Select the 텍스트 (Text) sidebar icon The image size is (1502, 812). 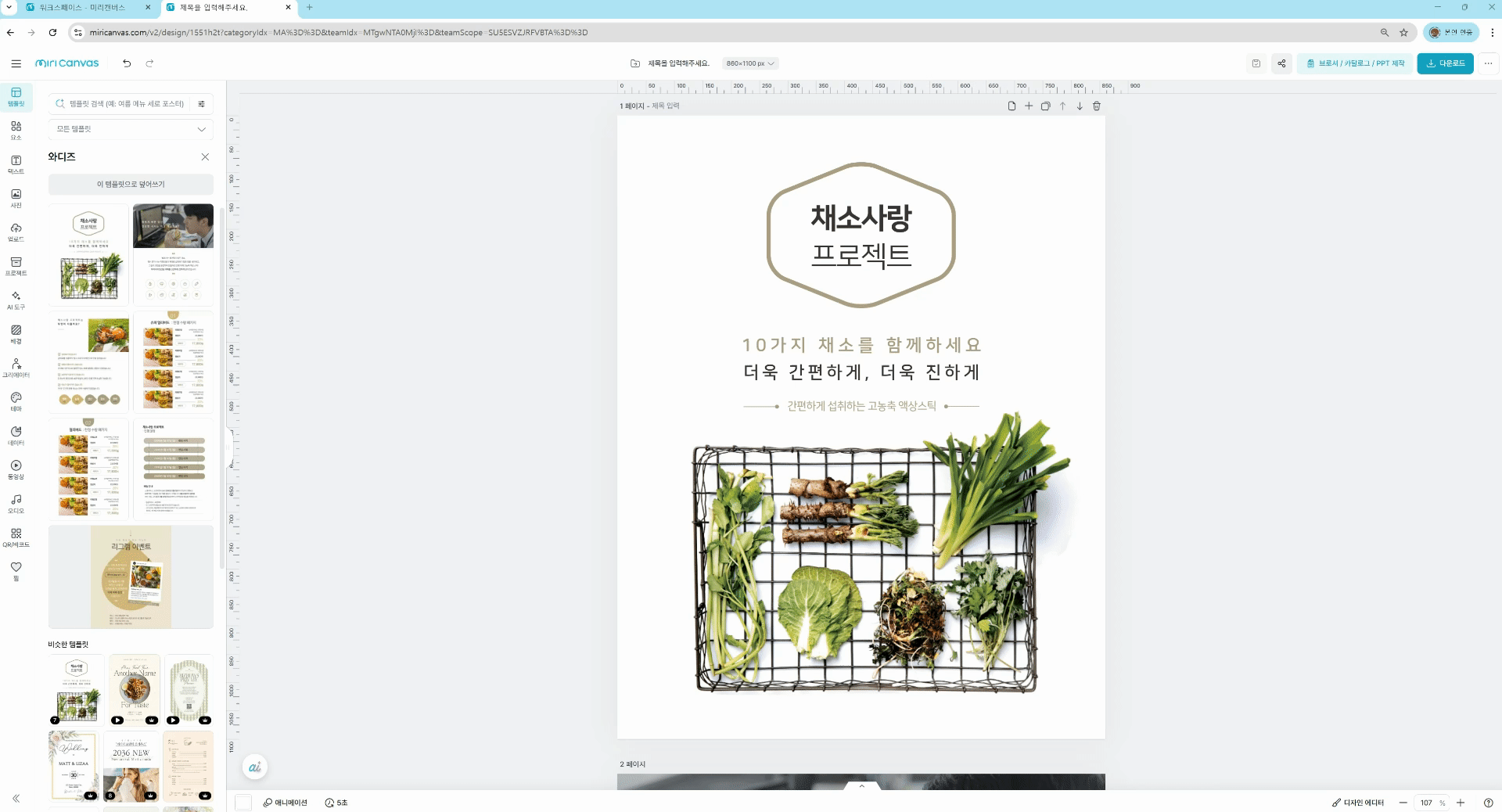16,164
